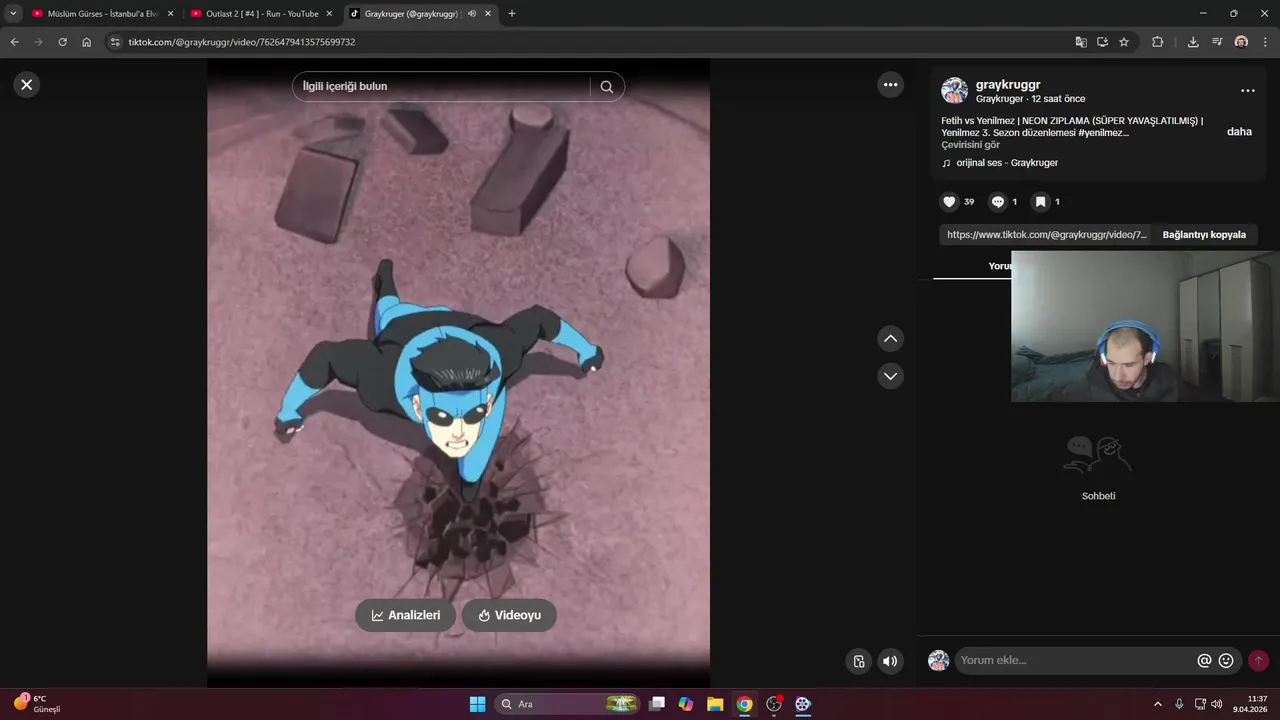Image resolution: width=1280 pixels, height=720 pixels.
Task: Focus the 'Yorum ekle...' comment field
Action: [x=1075, y=660]
